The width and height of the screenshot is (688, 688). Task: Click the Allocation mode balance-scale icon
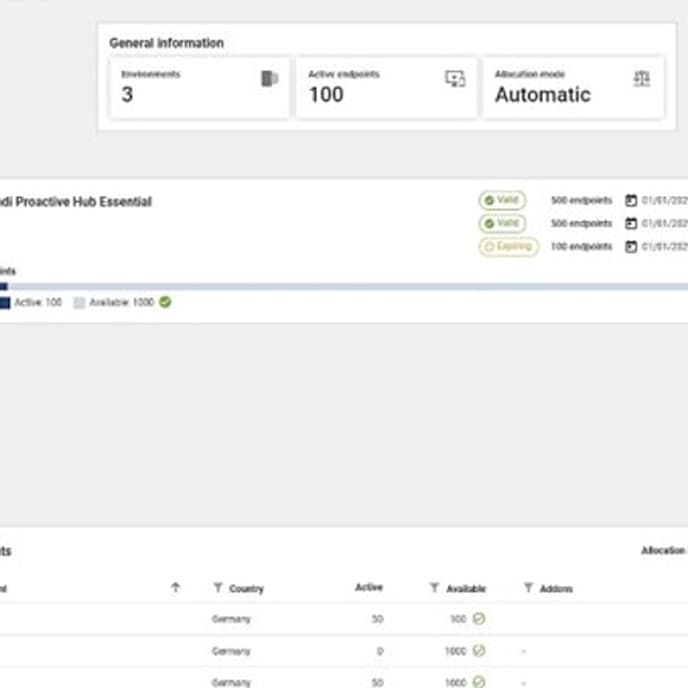(x=641, y=79)
